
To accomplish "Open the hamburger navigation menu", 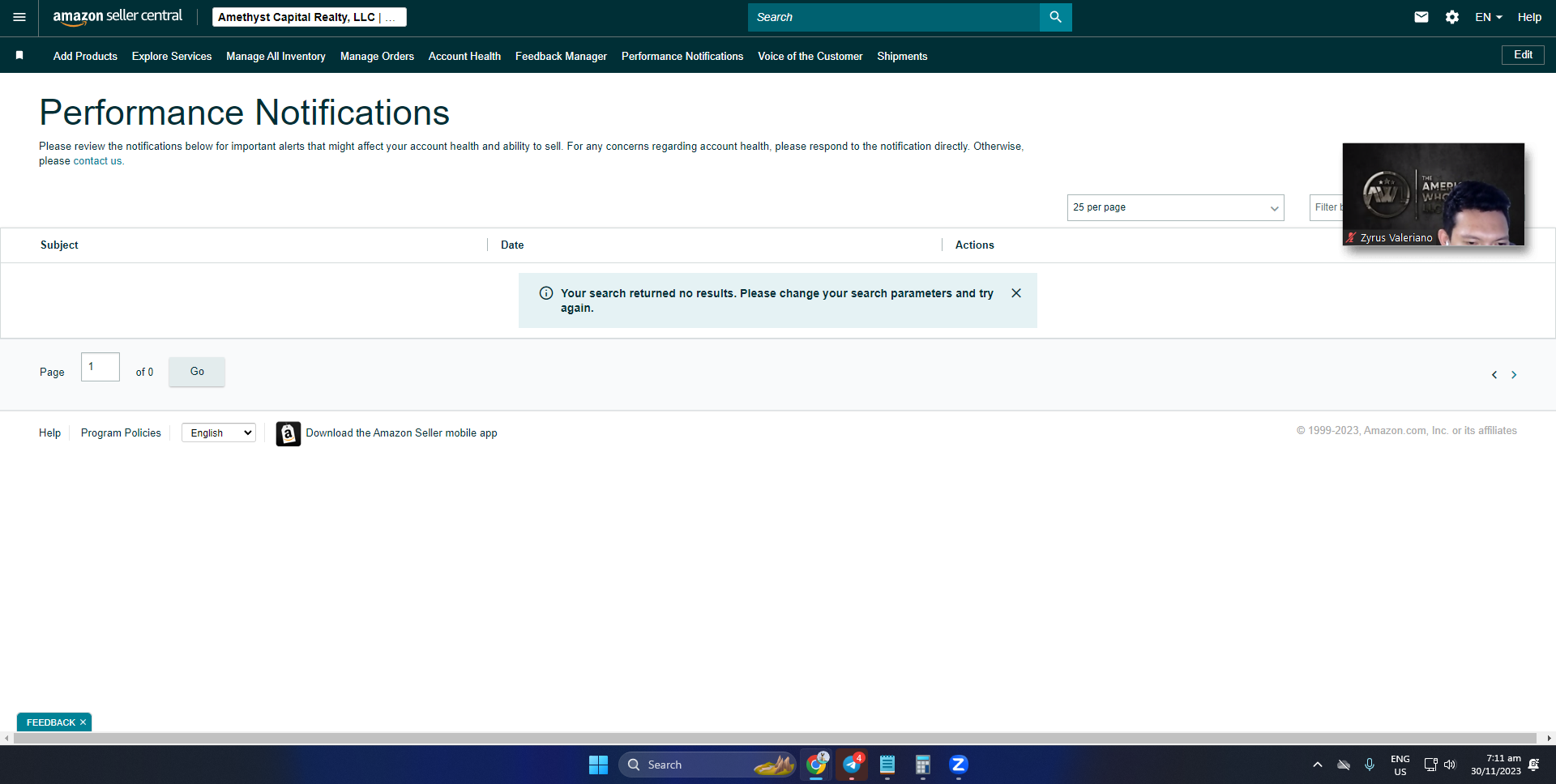I will coord(19,17).
